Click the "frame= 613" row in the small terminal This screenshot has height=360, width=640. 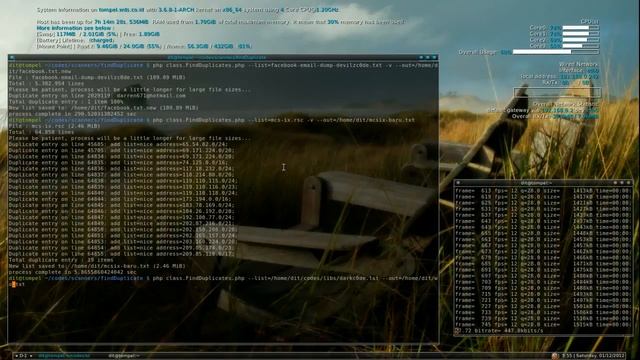click(x=543, y=191)
